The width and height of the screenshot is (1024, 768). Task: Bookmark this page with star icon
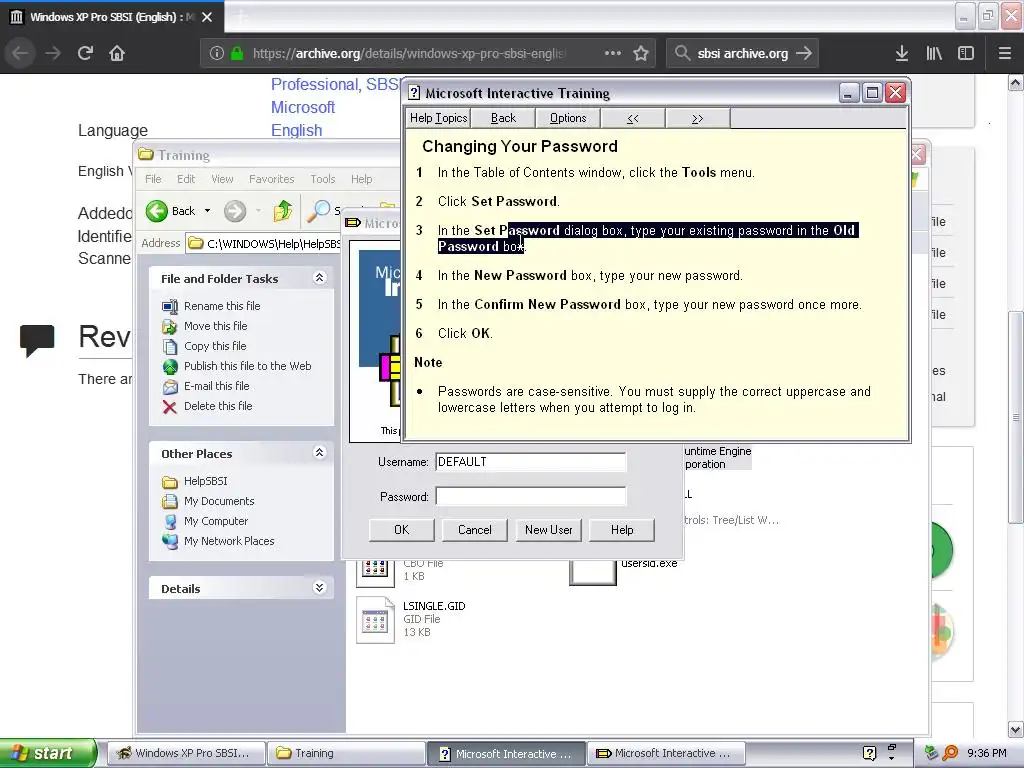click(x=641, y=53)
